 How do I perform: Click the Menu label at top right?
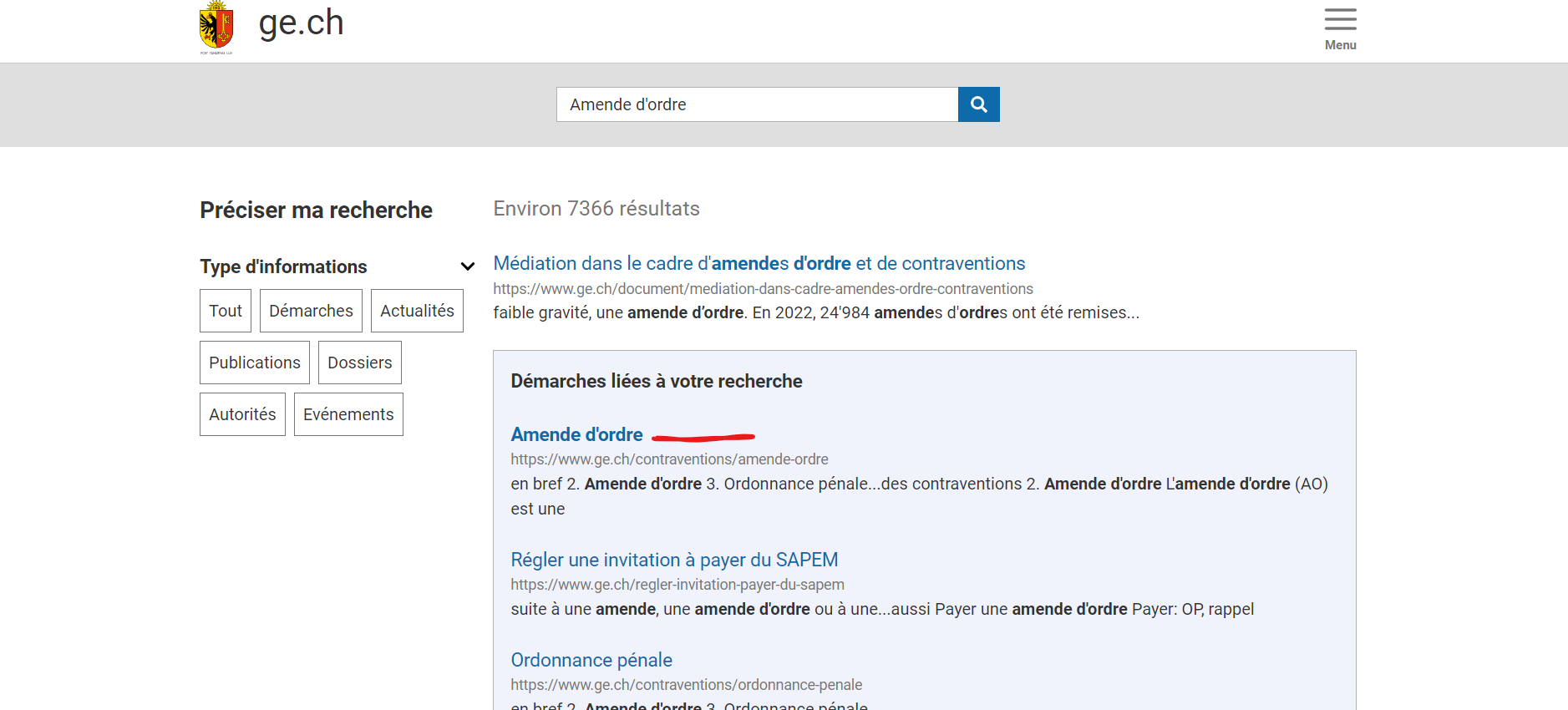coord(1340,45)
